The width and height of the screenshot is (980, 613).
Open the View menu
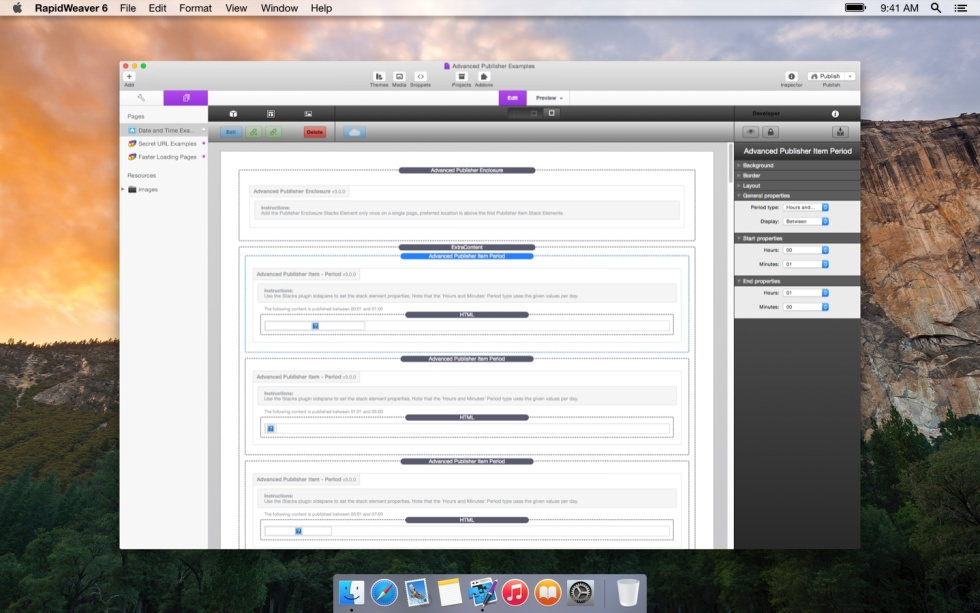(x=236, y=8)
